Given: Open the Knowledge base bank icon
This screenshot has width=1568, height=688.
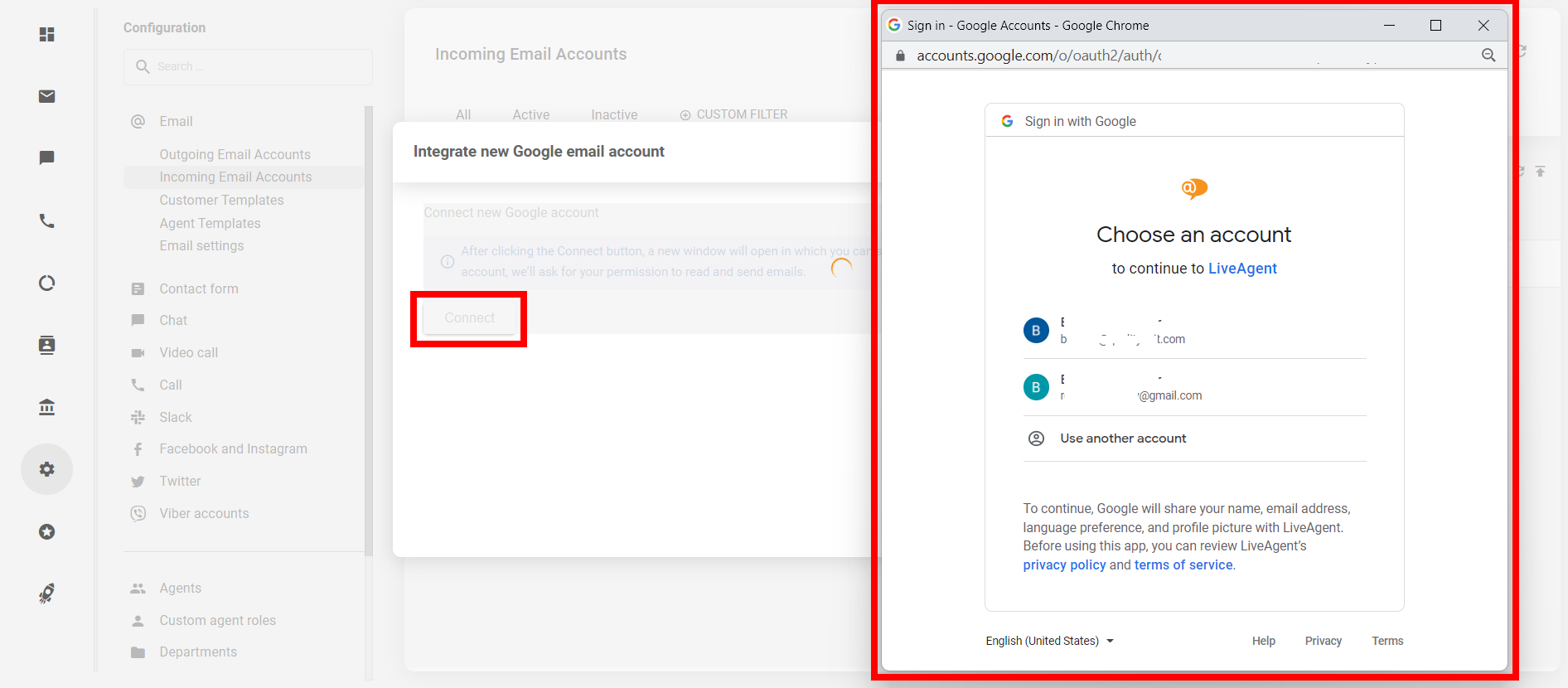Looking at the screenshot, I should [x=47, y=407].
